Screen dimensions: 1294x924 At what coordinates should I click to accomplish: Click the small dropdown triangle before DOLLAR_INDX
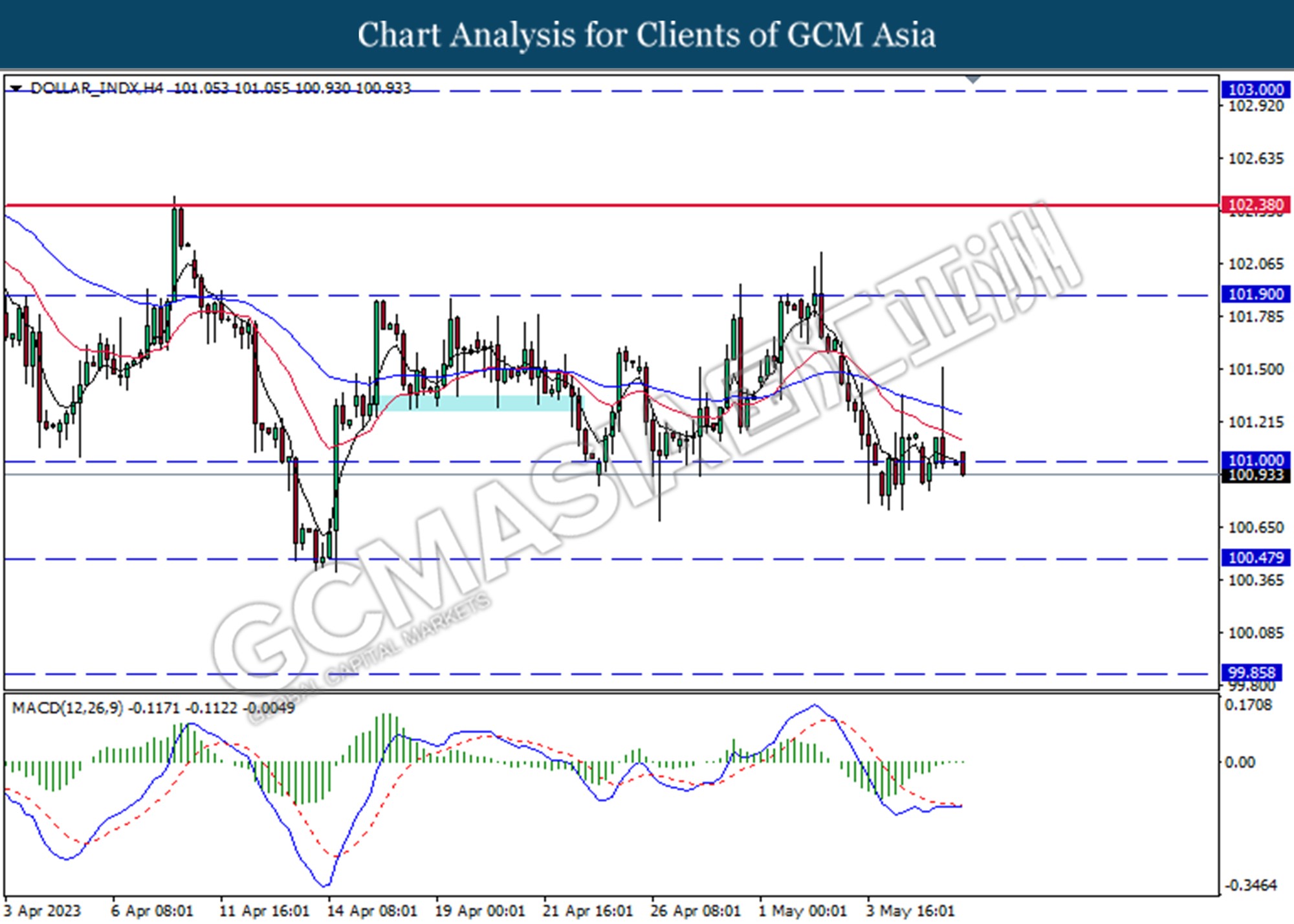pos(17,88)
